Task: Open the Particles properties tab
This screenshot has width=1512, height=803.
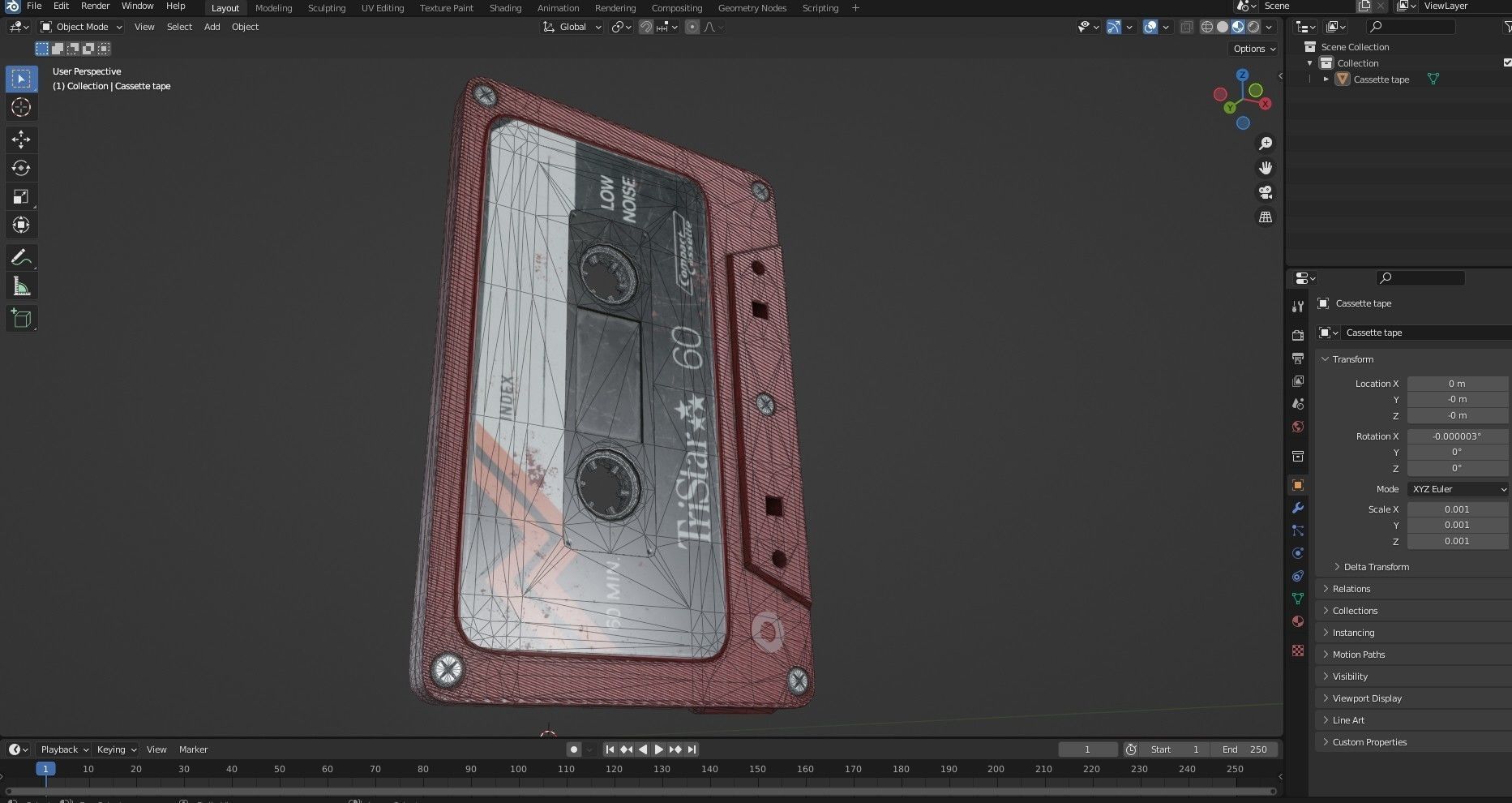Action: (1298, 530)
